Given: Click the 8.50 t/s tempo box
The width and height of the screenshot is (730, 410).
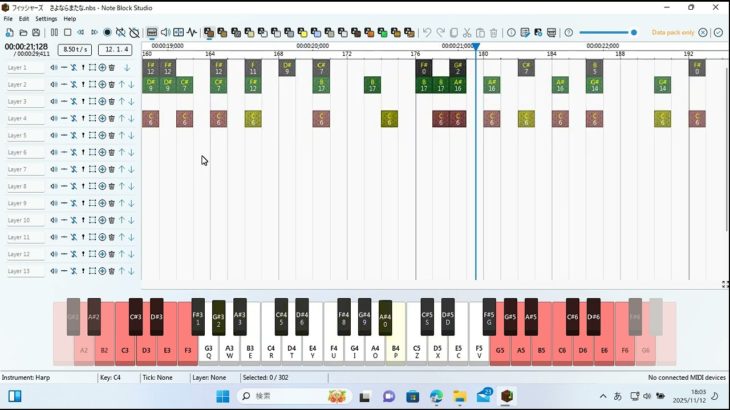Looking at the screenshot, I should pos(73,49).
